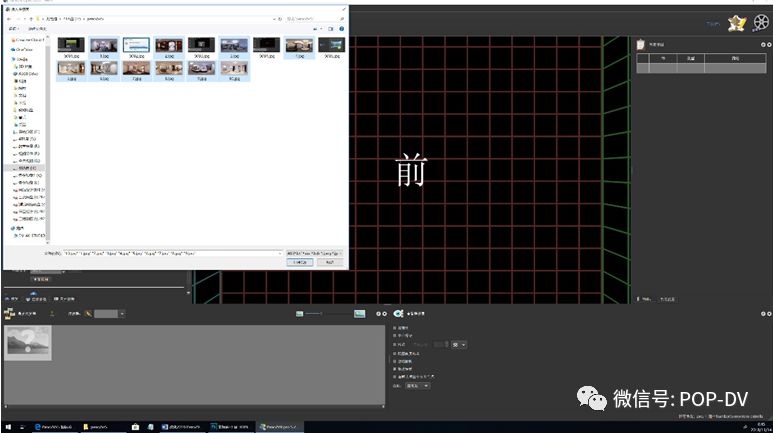The width and height of the screenshot is (773, 433).
Task: Confirm with the Open button in file dialog
Action: (x=300, y=262)
